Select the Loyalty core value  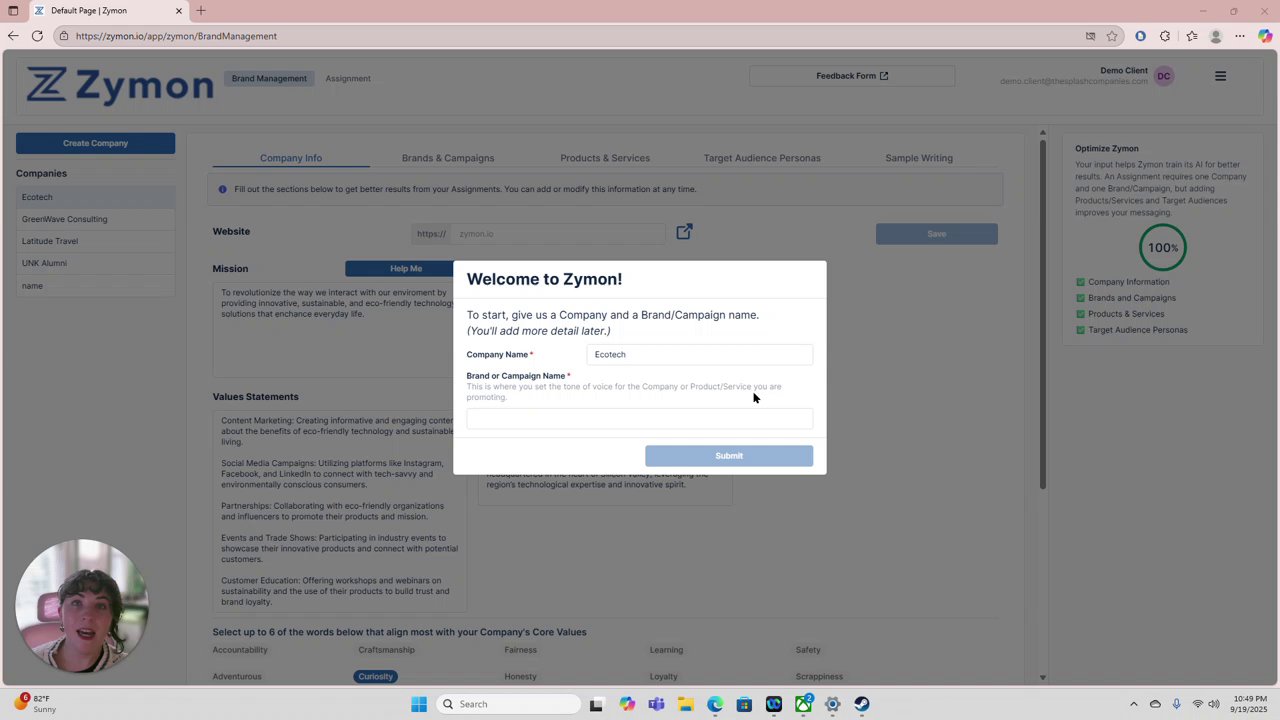(663, 677)
